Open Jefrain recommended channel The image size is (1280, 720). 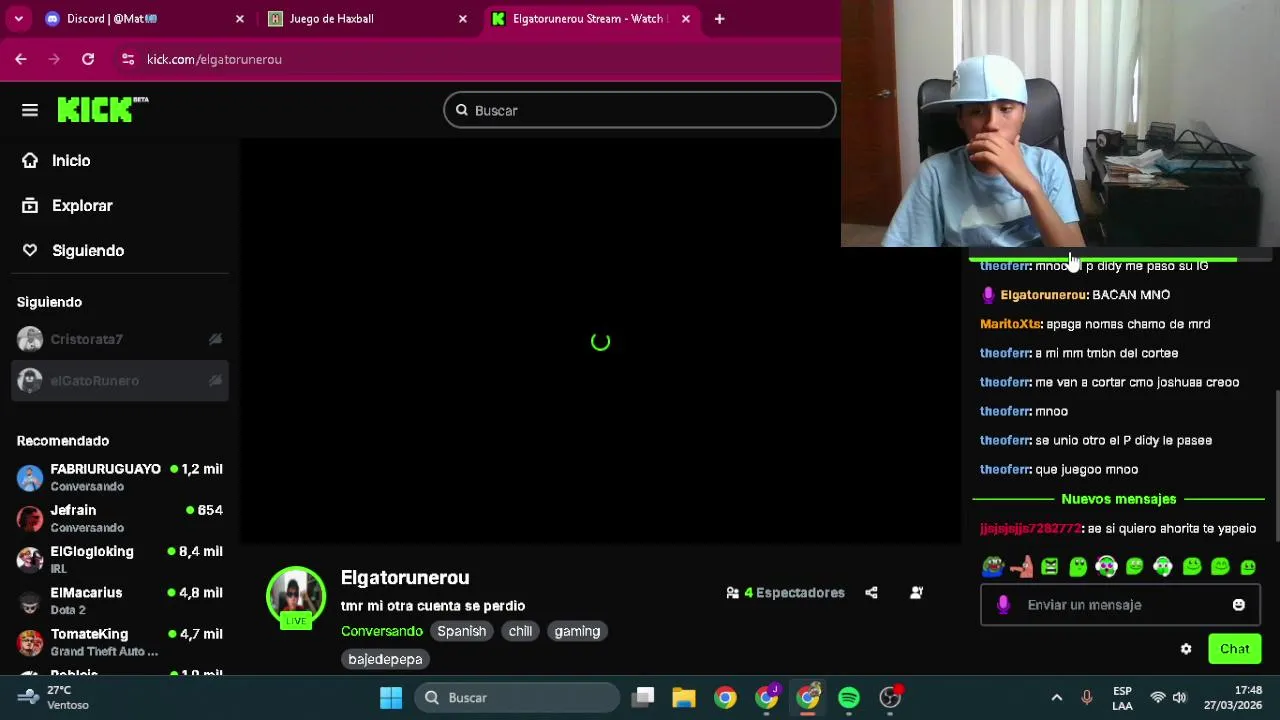pos(120,518)
